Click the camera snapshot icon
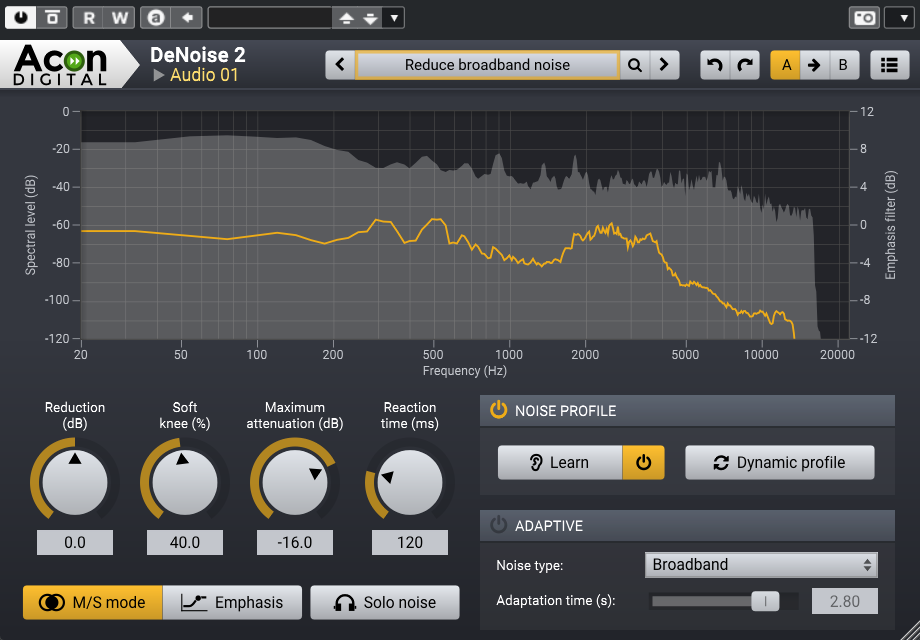This screenshot has width=920, height=640. click(x=864, y=18)
